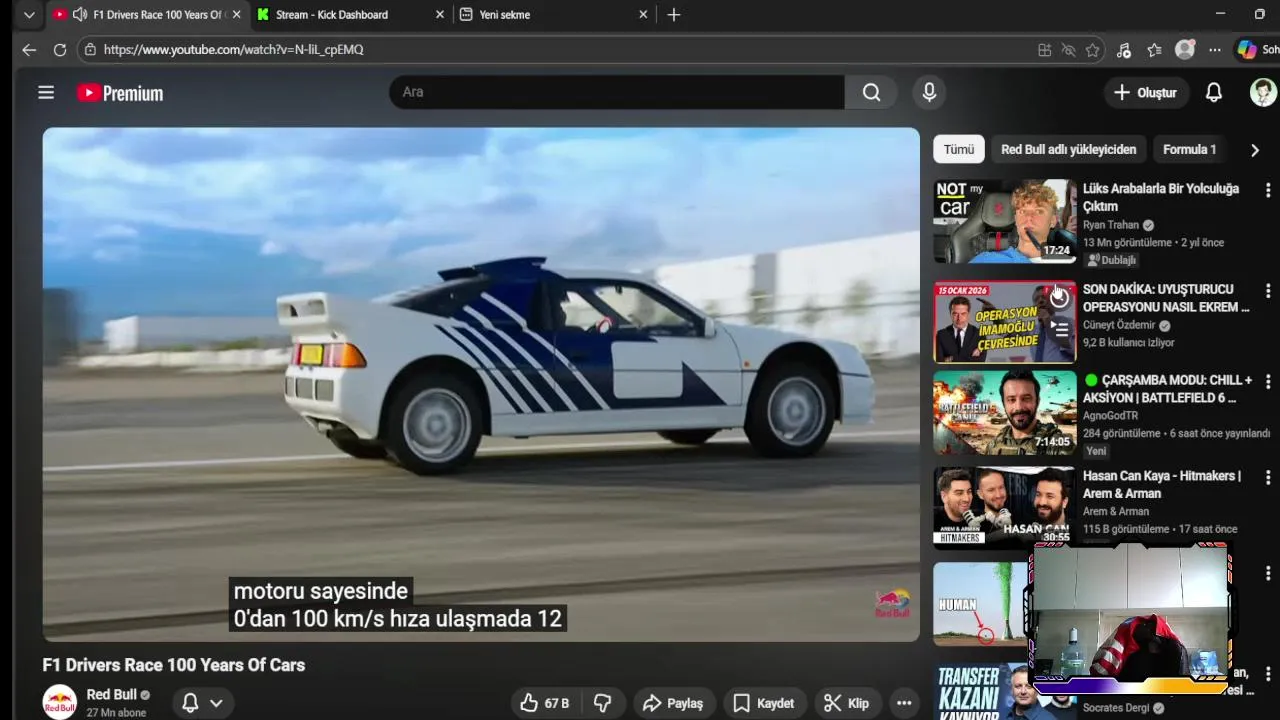This screenshot has width=1280, height=720.
Task: Click the 27 Mn abone subscriber count
Action: tap(116, 713)
